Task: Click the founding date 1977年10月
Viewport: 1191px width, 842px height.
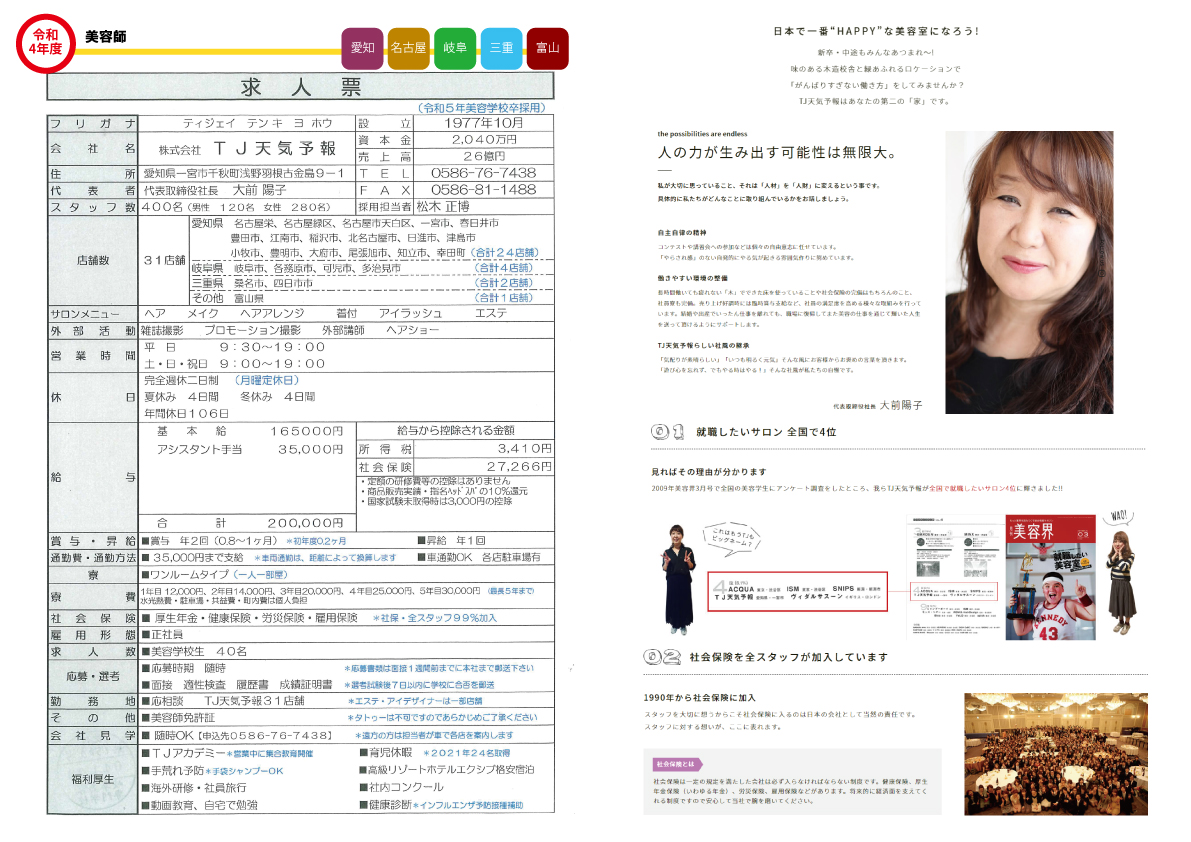Action: [484, 123]
